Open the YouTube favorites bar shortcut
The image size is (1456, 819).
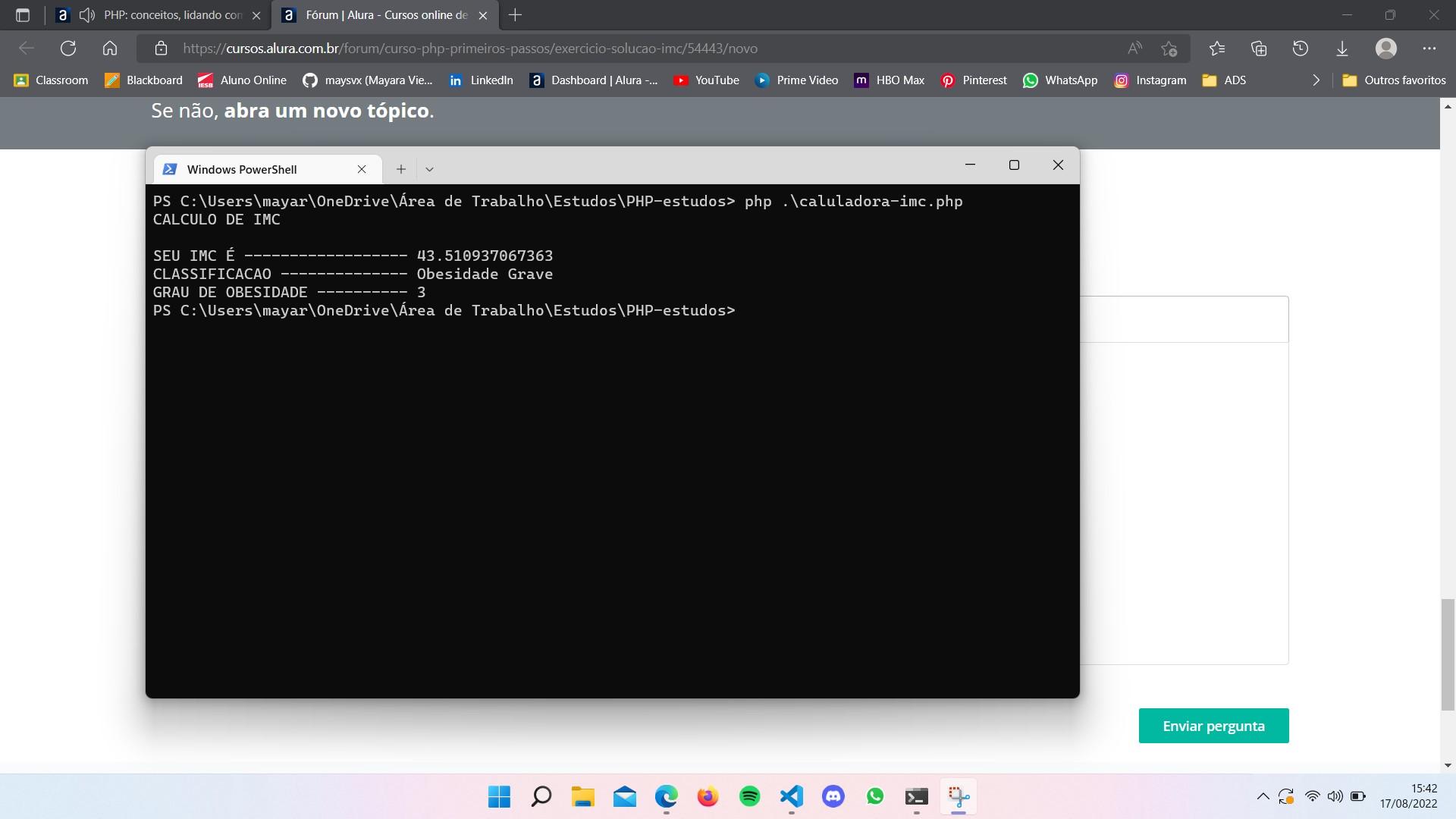point(717,79)
